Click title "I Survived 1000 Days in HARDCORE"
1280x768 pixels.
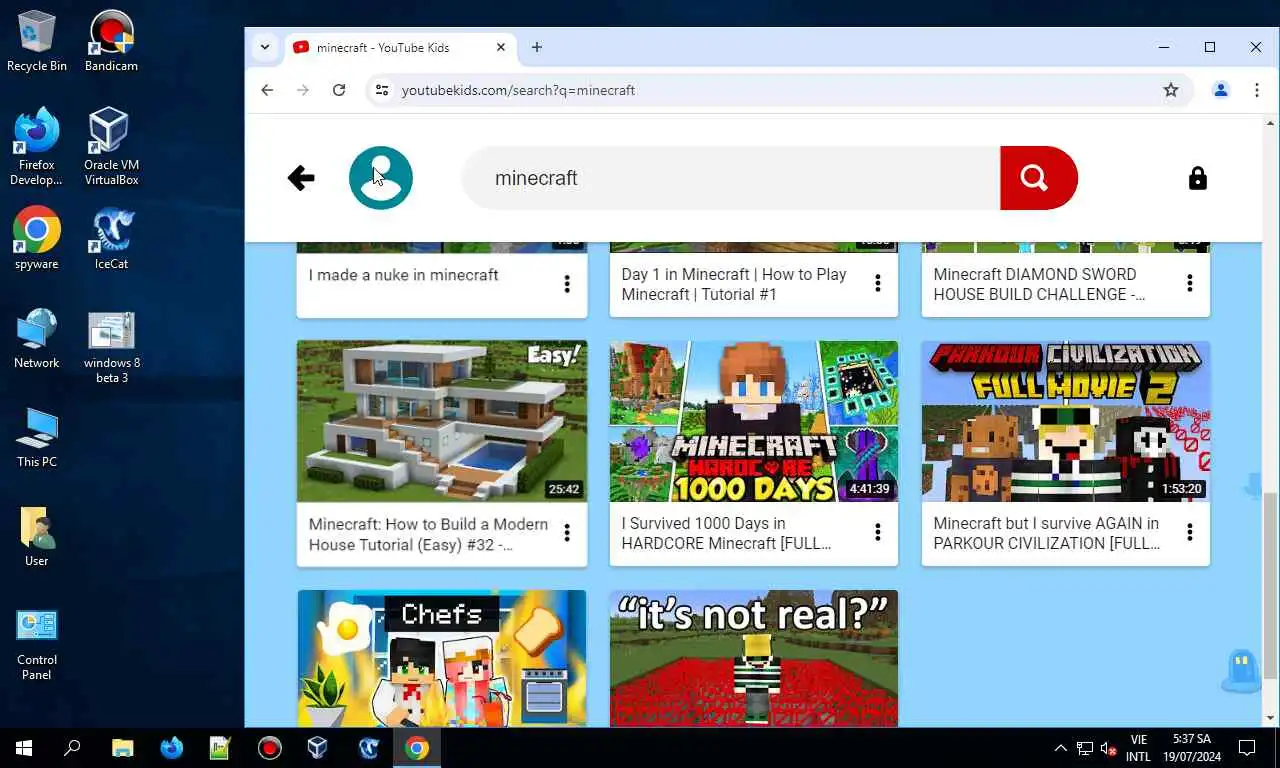point(726,533)
